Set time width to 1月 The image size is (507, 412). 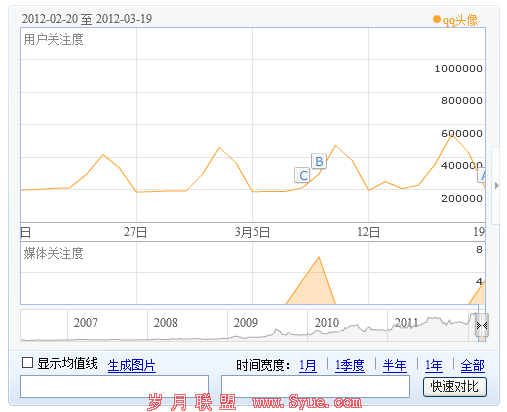pos(308,366)
